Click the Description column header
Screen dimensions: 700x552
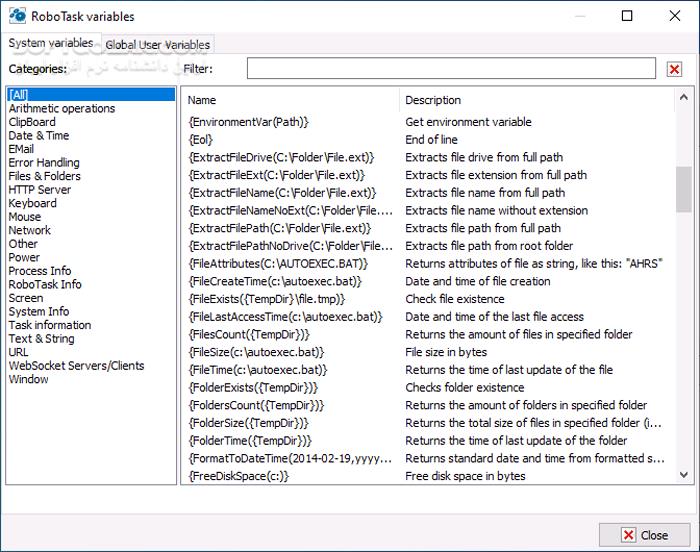click(x=538, y=100)
